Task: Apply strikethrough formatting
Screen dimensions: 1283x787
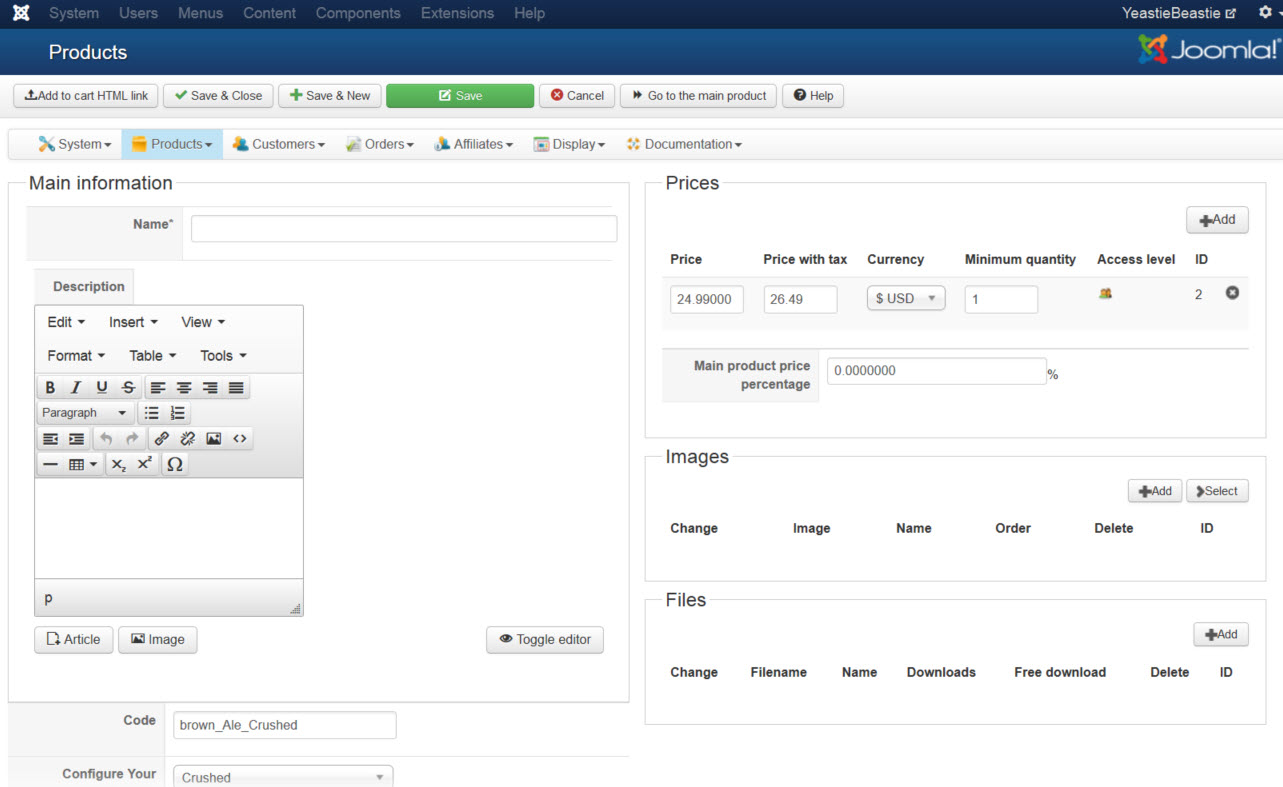Action: (x=128, y=388)
